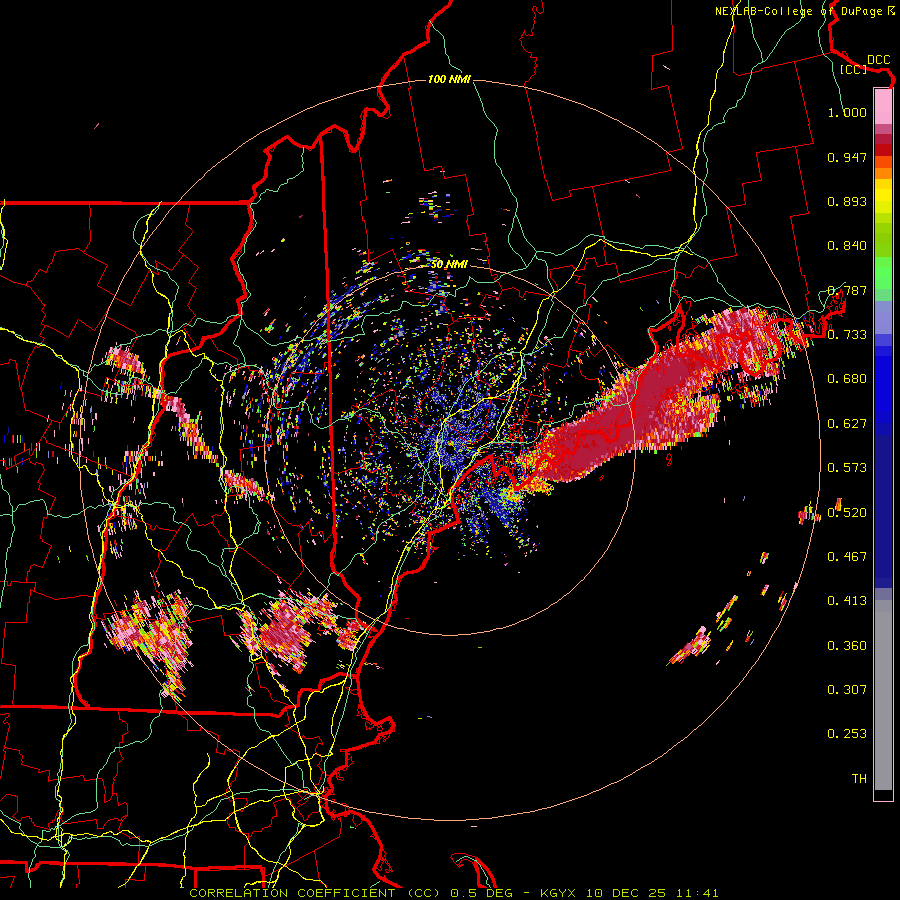Click the 0.680 color scale label
The width and height of the screenshot is (900, 900).
(847, 379)
